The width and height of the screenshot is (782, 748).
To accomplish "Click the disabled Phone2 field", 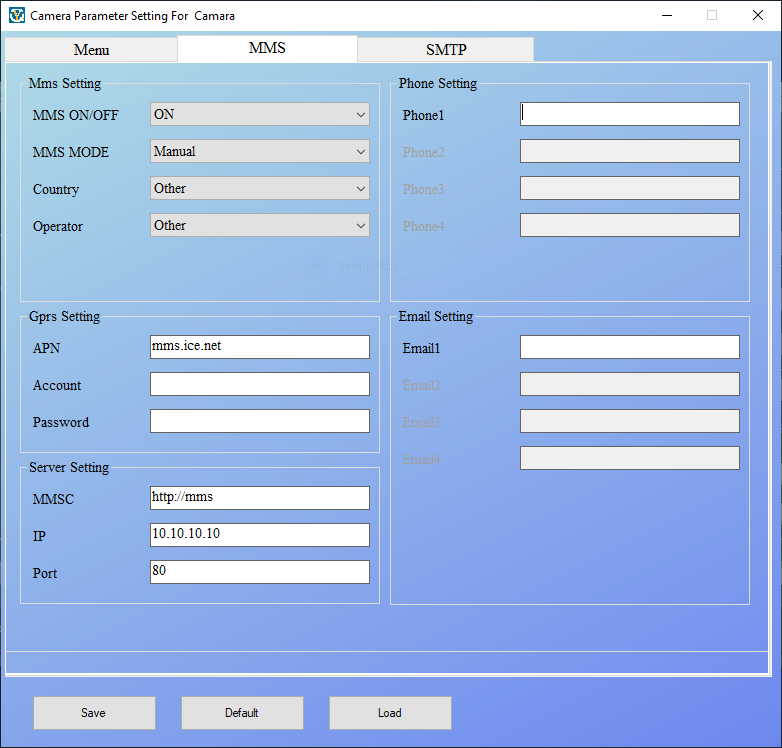I will [629, 151].
